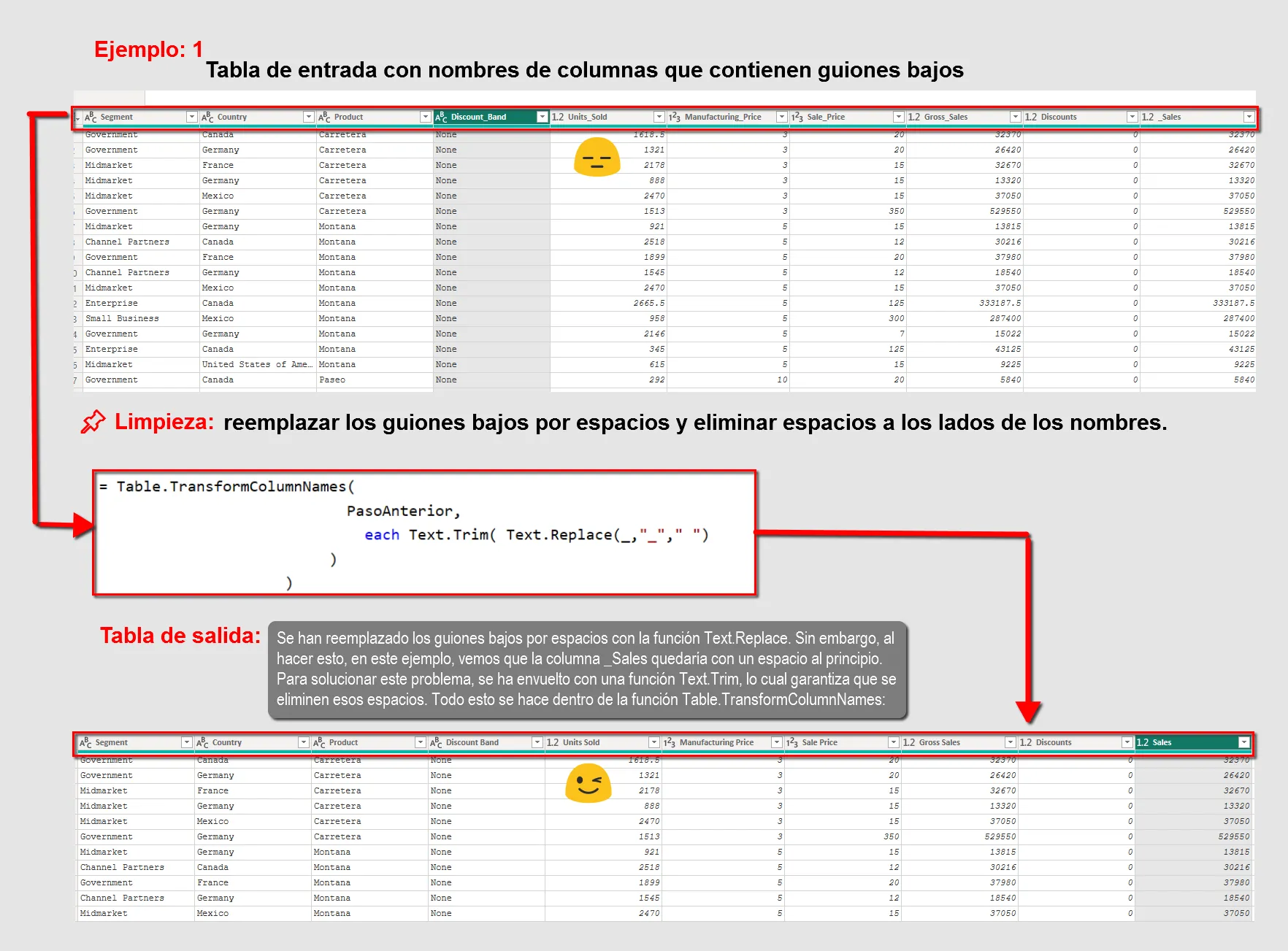Open the filter dropdown on Discount_Band column
Viewport: 1288px width, 951px height.
click(x=543, y=116)
